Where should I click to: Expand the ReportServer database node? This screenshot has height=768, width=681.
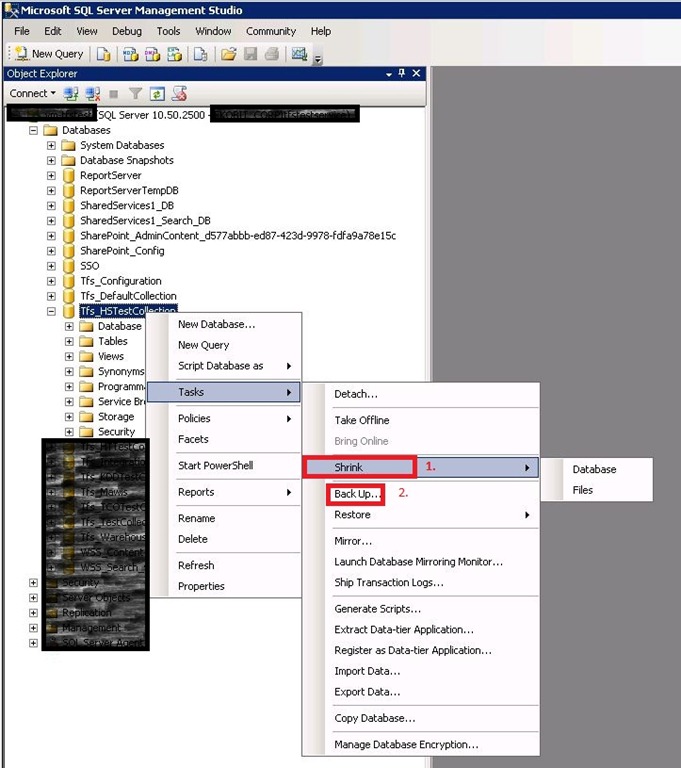click(x=51, y=175)
